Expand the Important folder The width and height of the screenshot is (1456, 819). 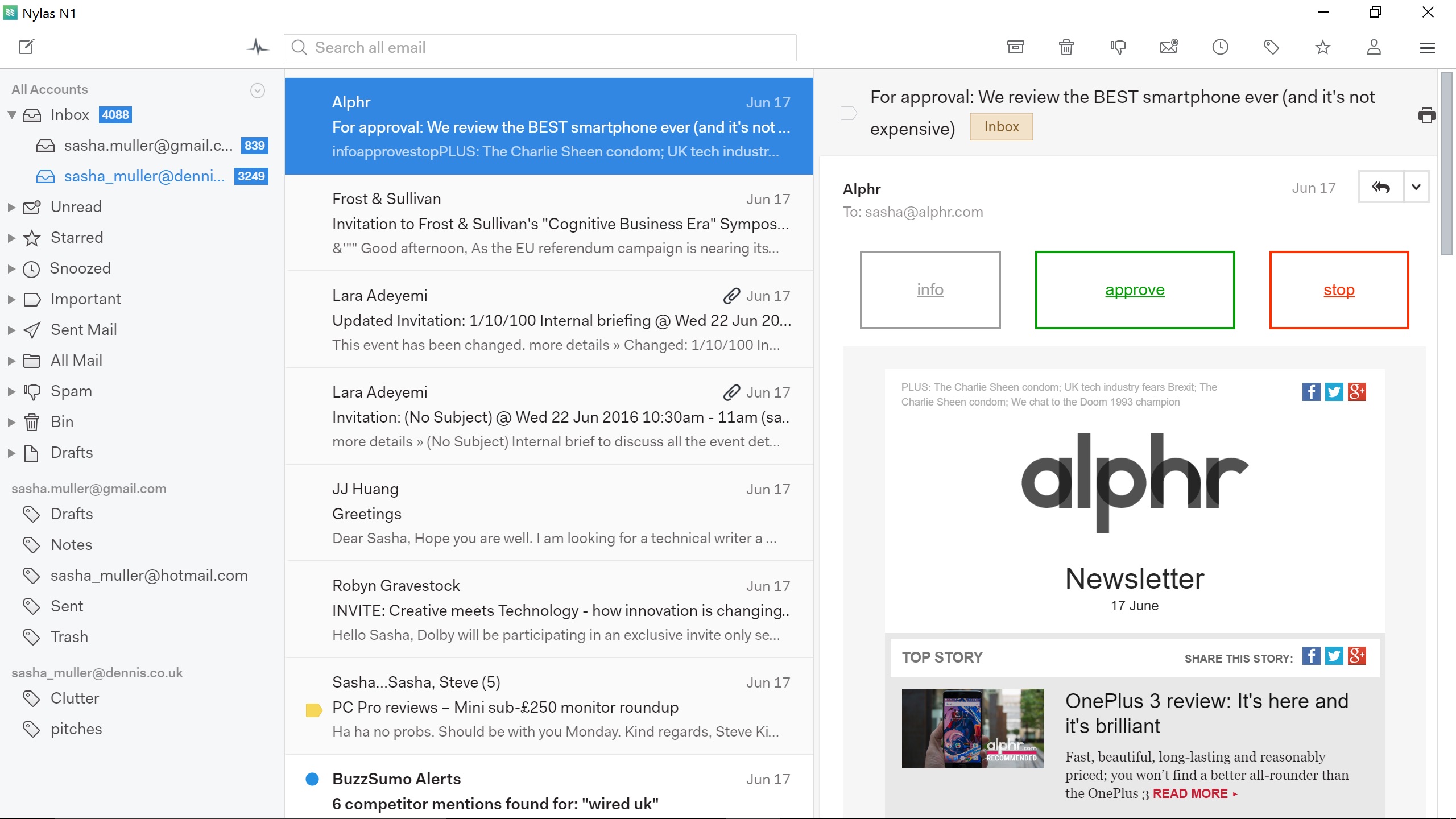(11, 299)
